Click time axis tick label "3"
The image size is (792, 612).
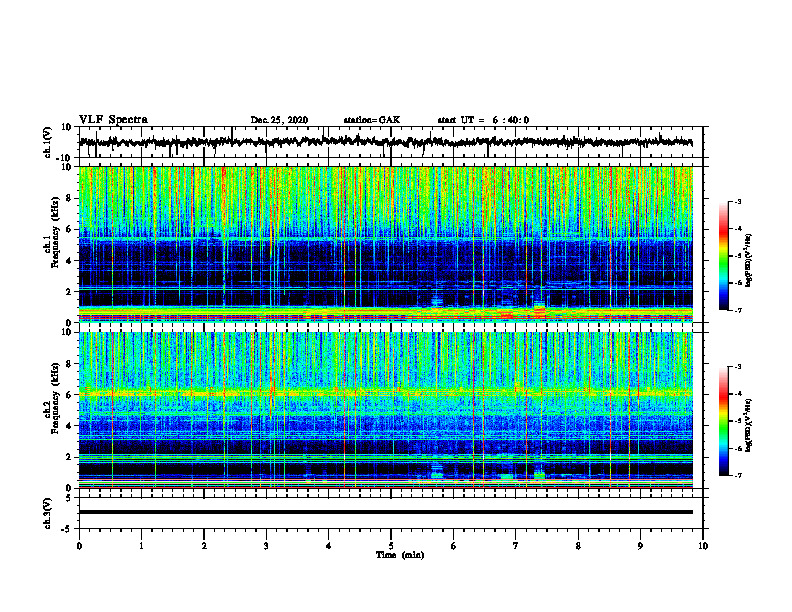coord(266,546)
